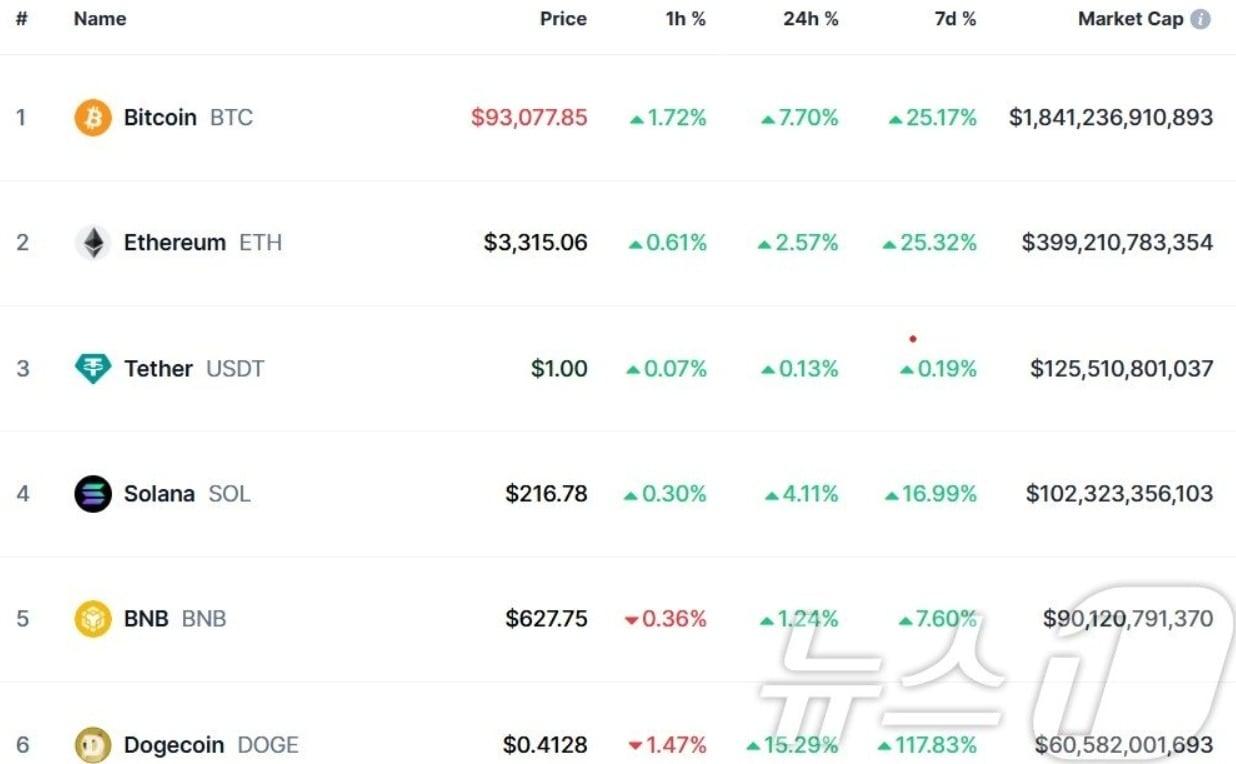Click the Market Cap info icon
Viewport: 1236px width, 764px height.
pyautogui.click(x=1201, y=19)
